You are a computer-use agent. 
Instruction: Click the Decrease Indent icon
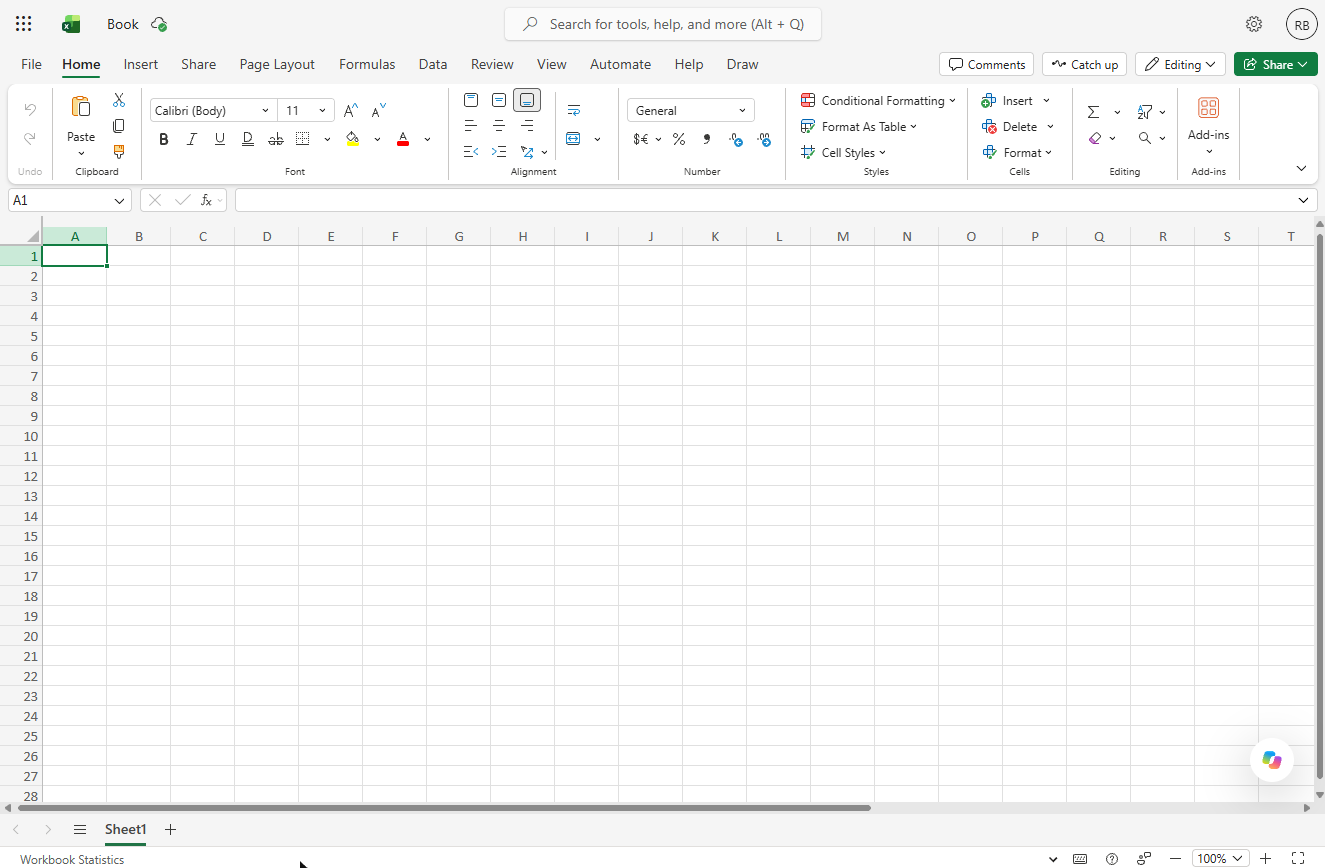point(471,152)
